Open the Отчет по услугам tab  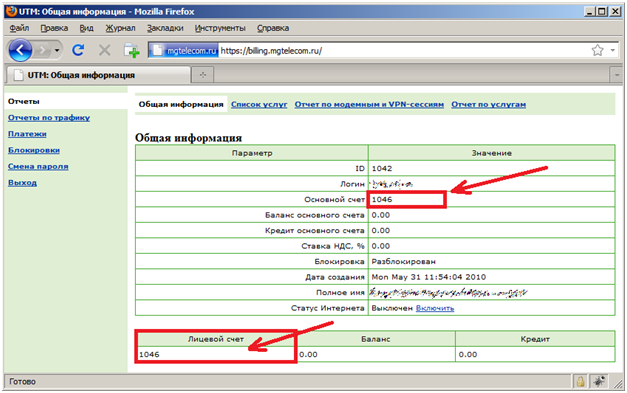click(x=489, y=104)
